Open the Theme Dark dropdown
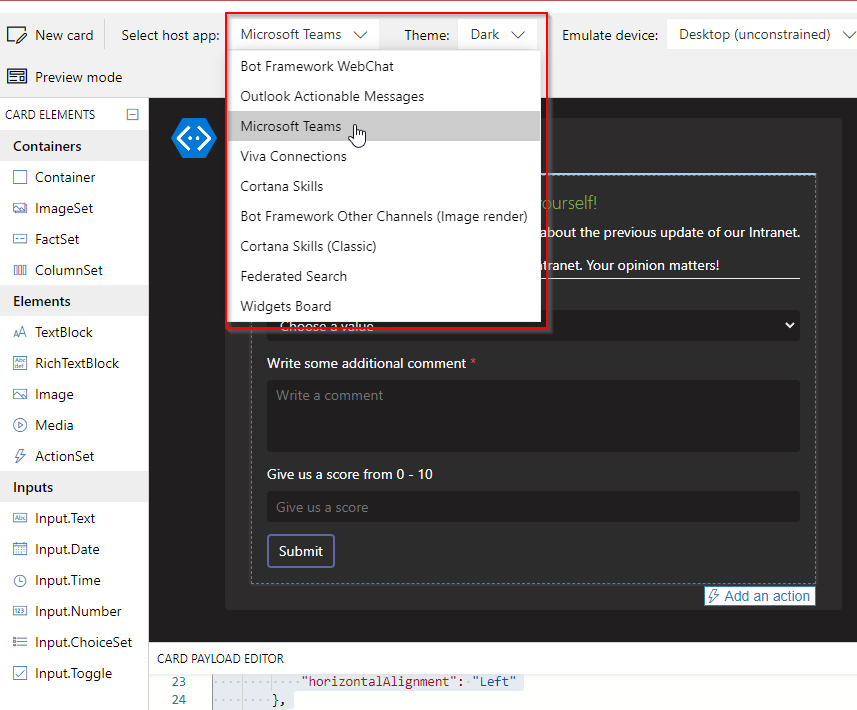 (496, 34)
